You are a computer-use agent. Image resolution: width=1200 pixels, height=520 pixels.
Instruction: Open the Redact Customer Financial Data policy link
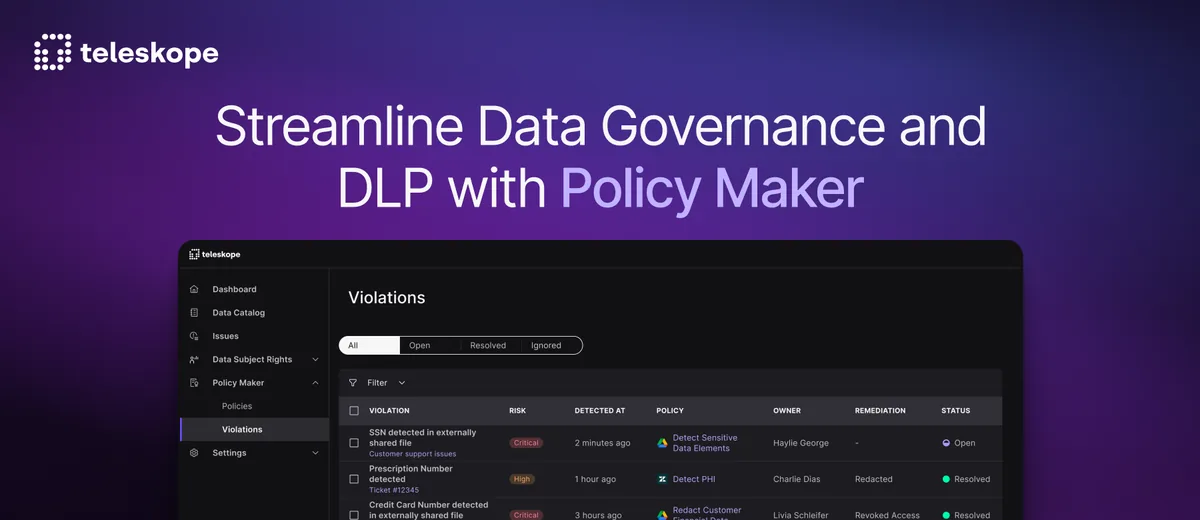[x=707, y=513]
